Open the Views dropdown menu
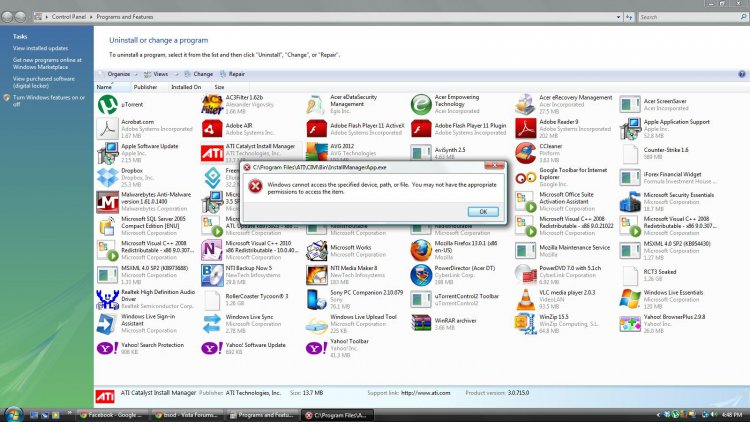 point(160,74)
